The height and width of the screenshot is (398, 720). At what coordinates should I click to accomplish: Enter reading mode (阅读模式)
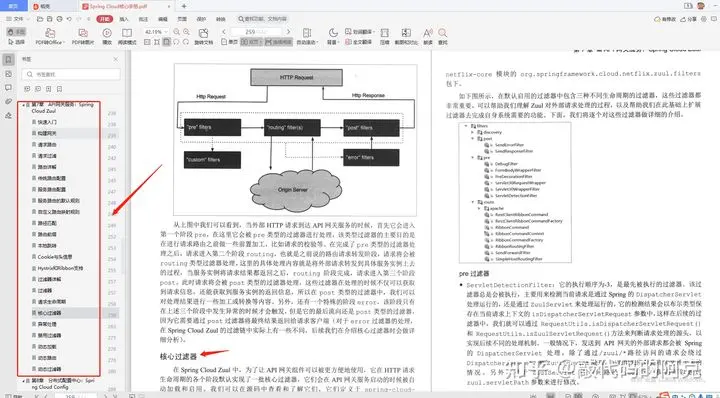tap(127, 36)
